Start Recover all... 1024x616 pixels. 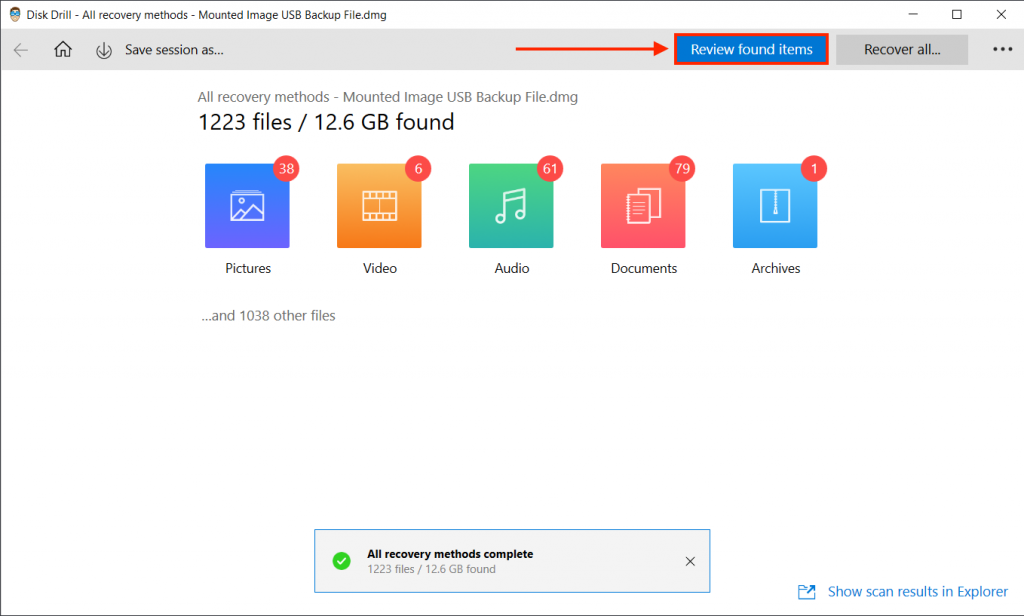click(x=902, y=50)
